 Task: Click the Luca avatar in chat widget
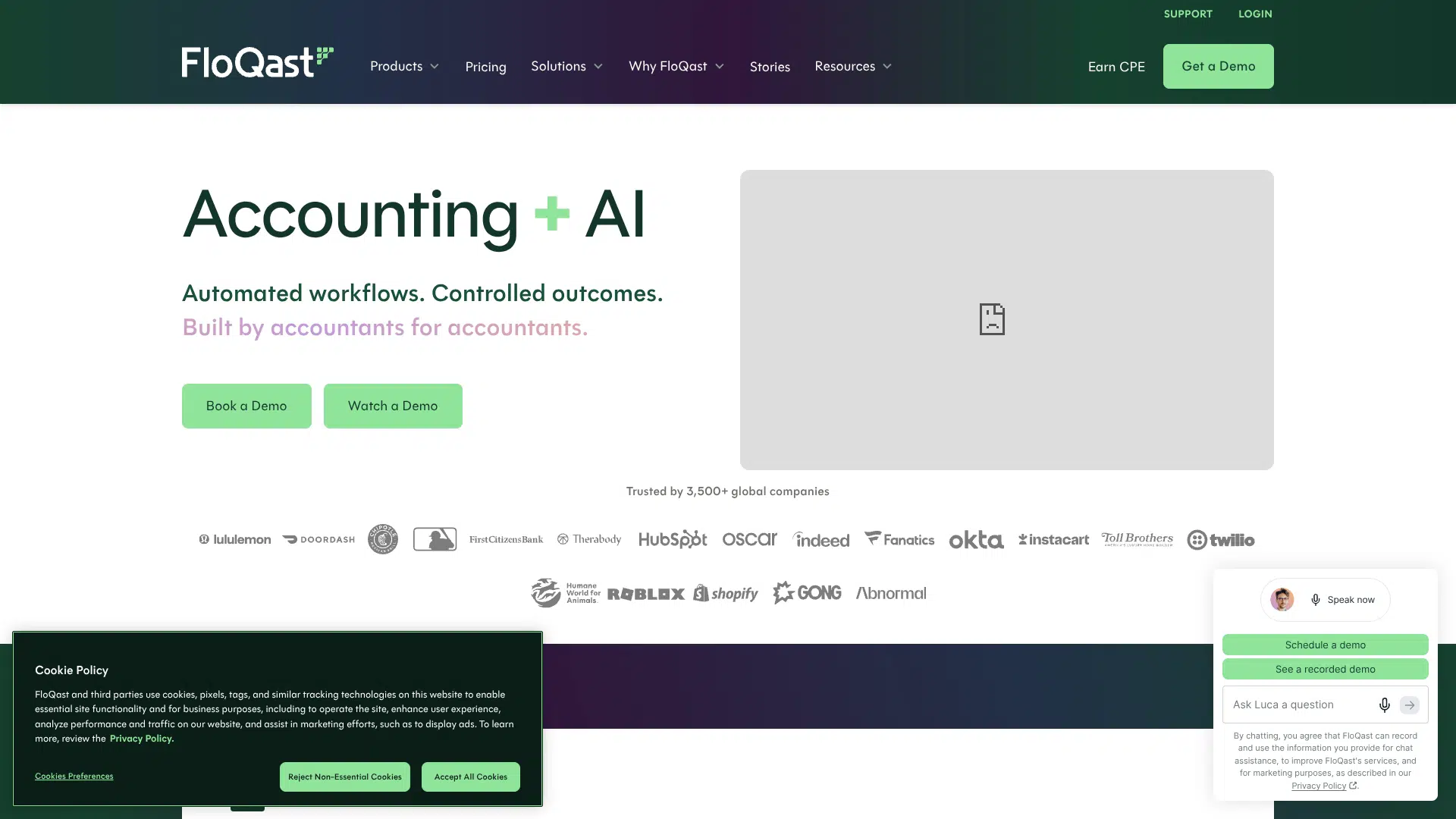click(1282, 599)
